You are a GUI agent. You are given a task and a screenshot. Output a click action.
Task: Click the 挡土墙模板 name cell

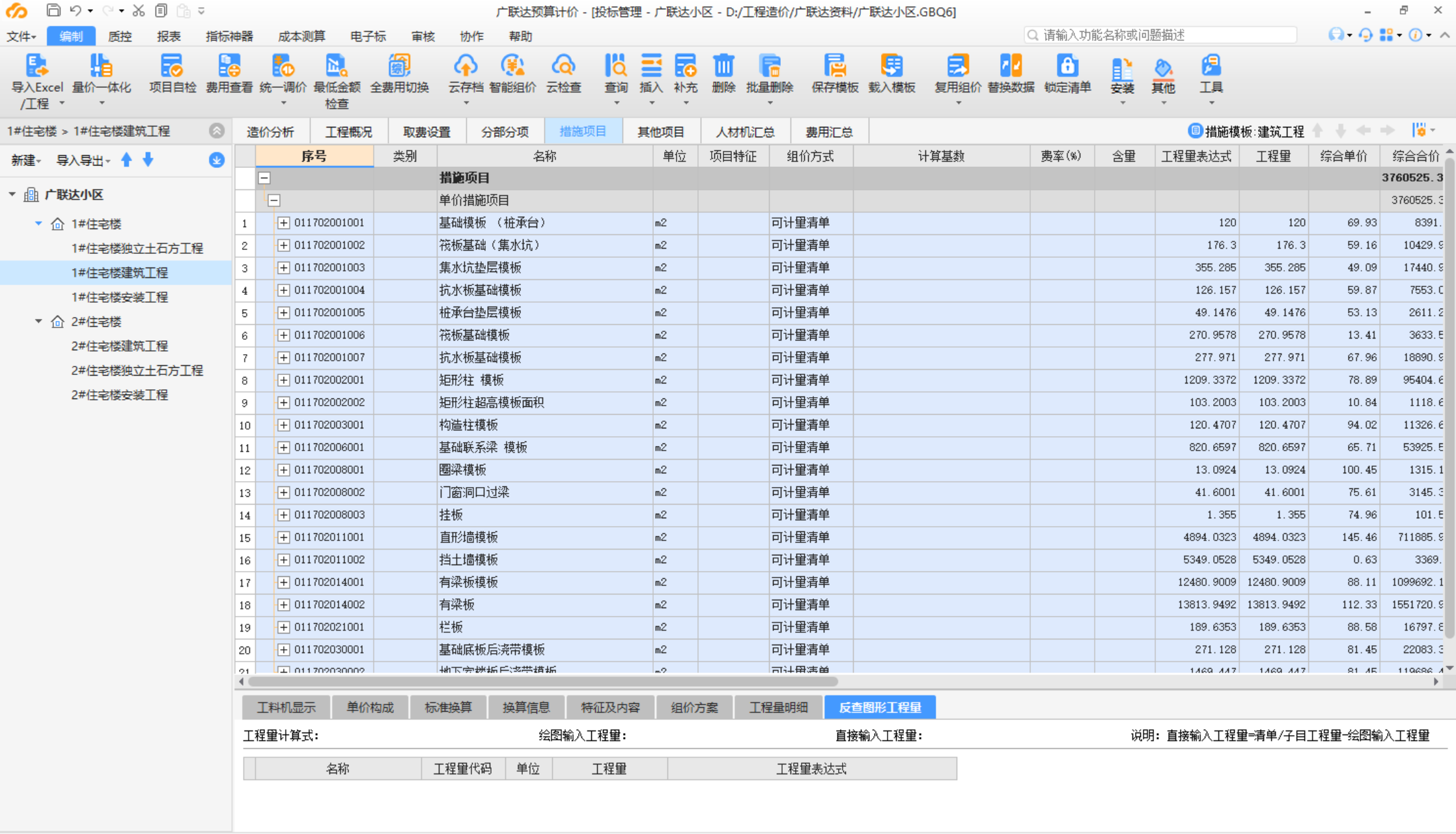click(545, 560)
